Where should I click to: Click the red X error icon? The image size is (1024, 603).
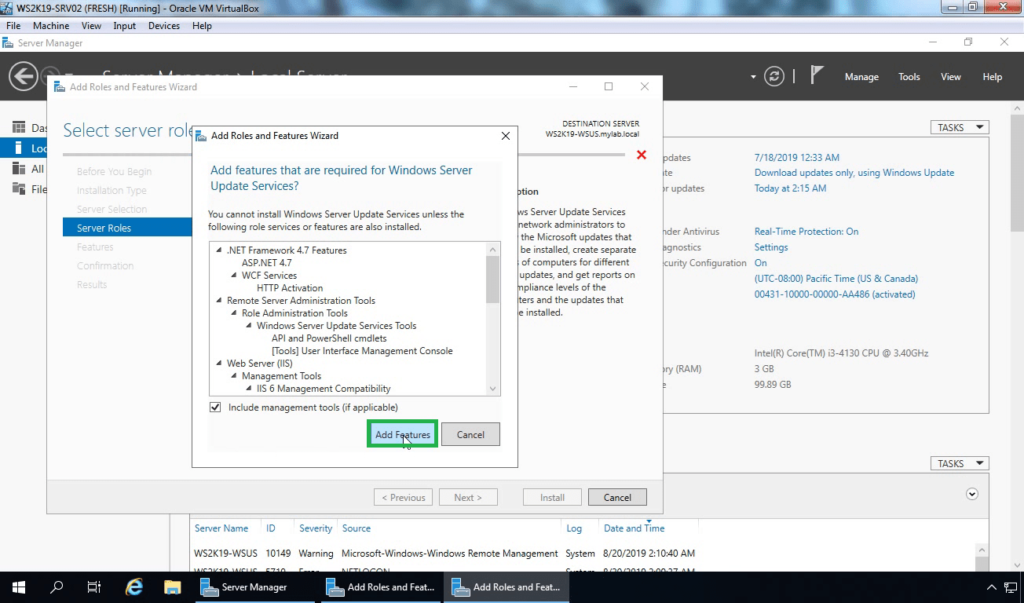[x=641, y=155]
